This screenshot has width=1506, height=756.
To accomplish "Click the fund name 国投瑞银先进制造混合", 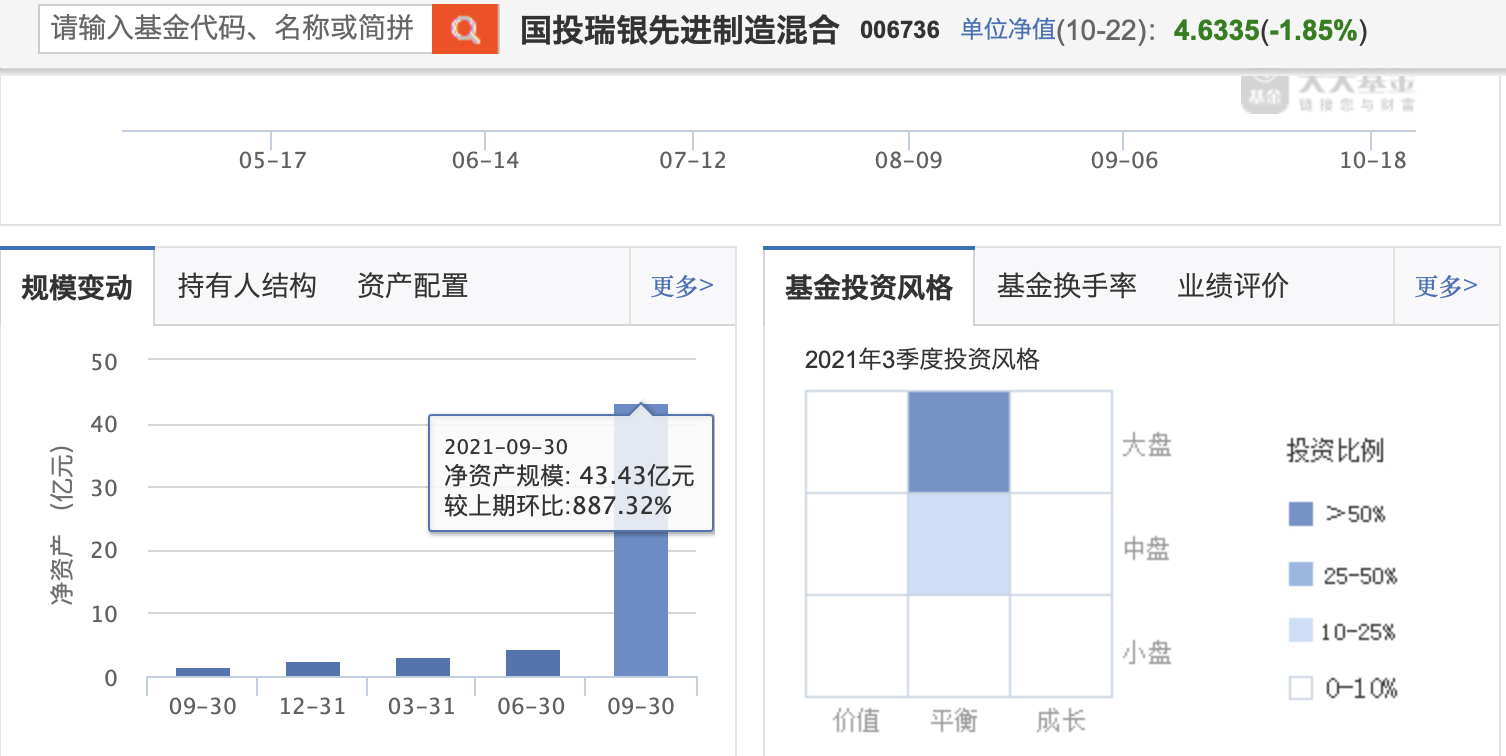I will tap(679, 30).
